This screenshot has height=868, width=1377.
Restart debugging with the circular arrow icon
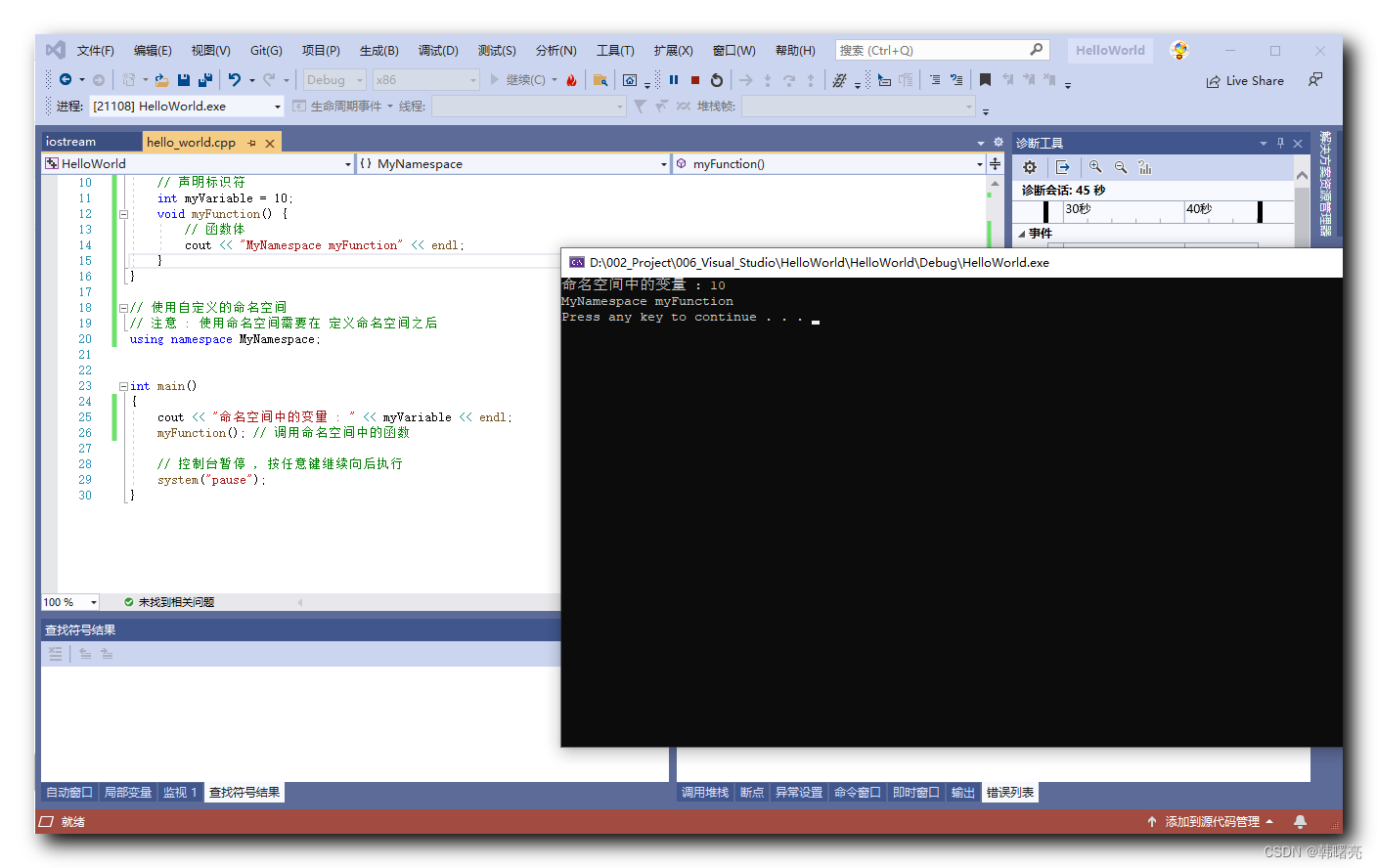717,80
